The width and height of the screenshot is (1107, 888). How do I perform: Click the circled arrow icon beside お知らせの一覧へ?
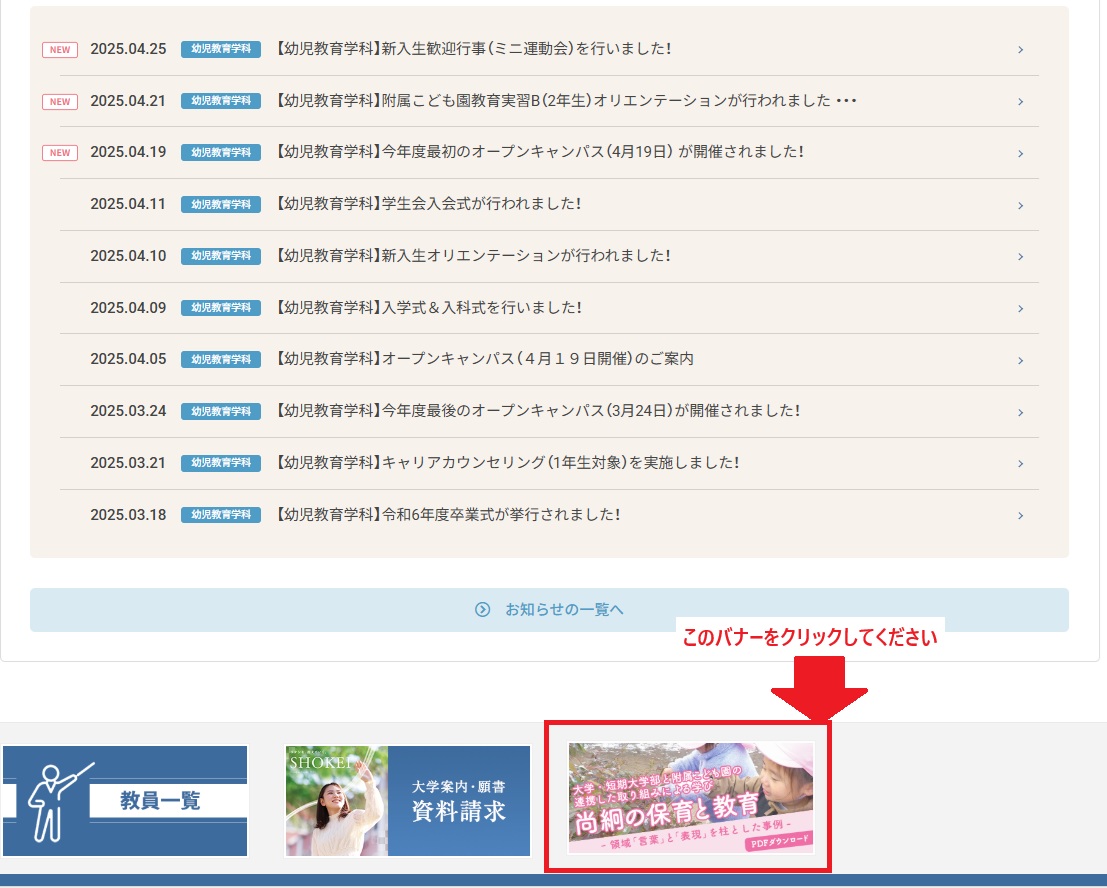point(483,610)
